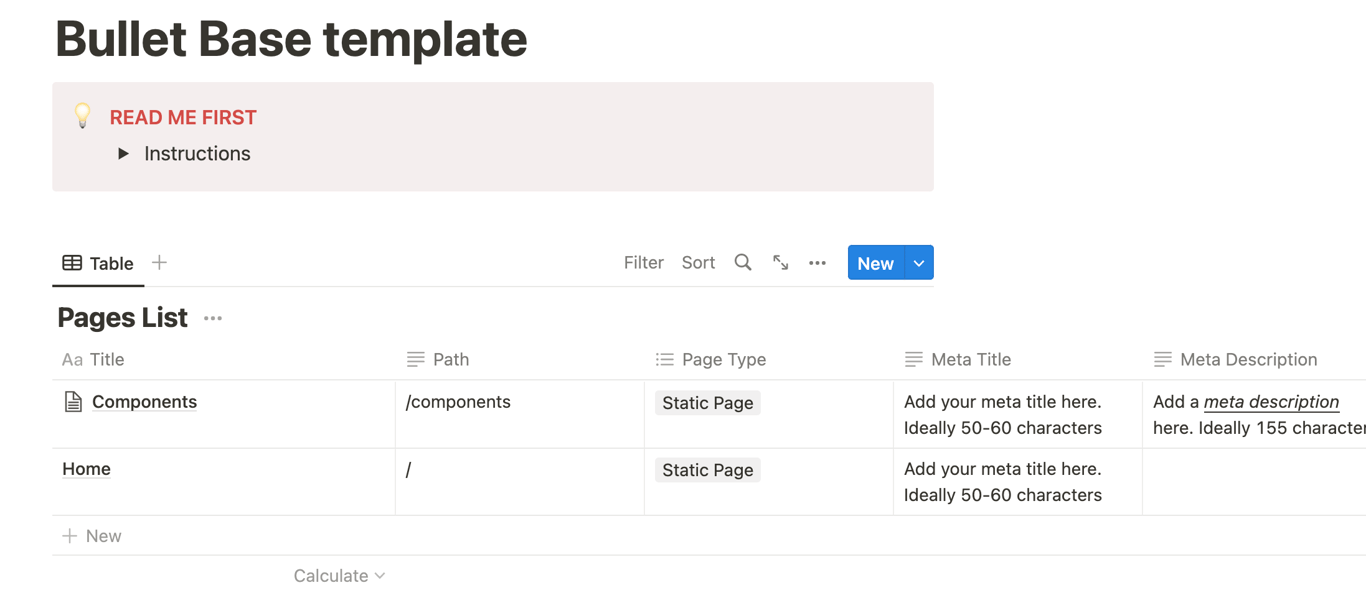Screen dimensions: 1366x598
Task: Search the Pages List database
Action: [743, 263]
